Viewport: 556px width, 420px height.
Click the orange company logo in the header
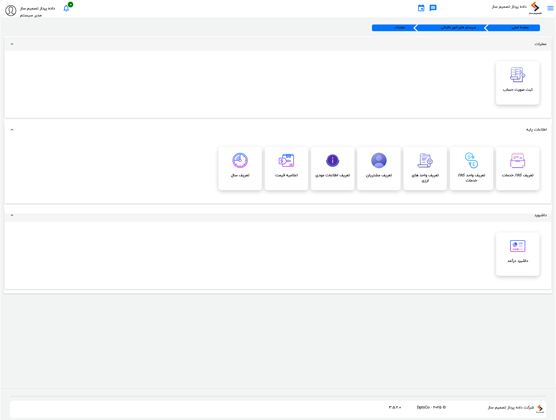point(535,8)
